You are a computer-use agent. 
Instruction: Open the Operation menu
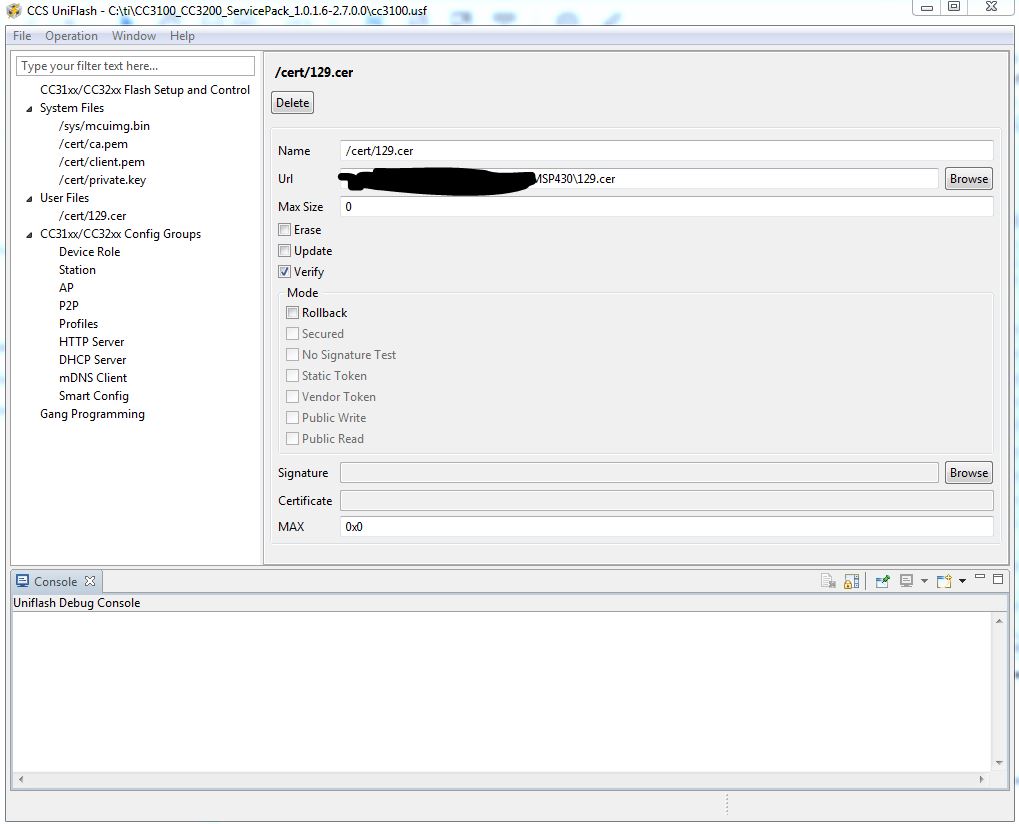coord(71,36)
